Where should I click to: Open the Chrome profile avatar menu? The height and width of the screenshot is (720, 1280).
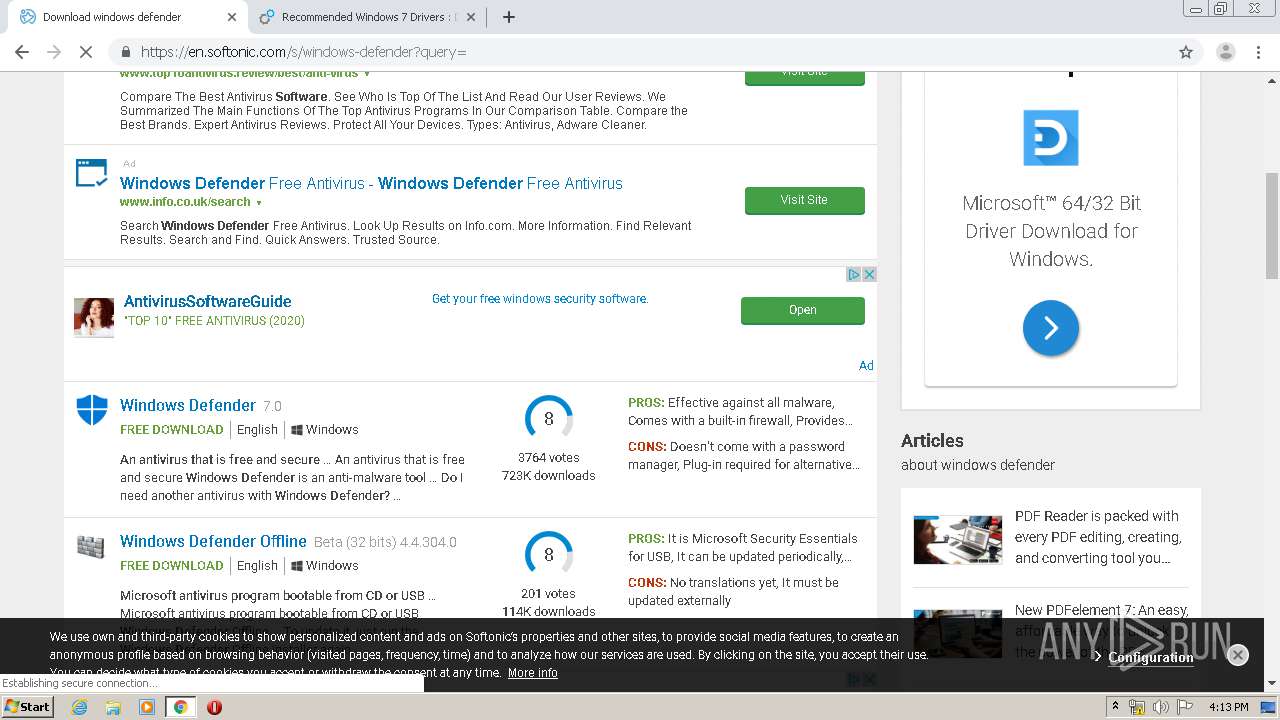[x=1225, y=52]
